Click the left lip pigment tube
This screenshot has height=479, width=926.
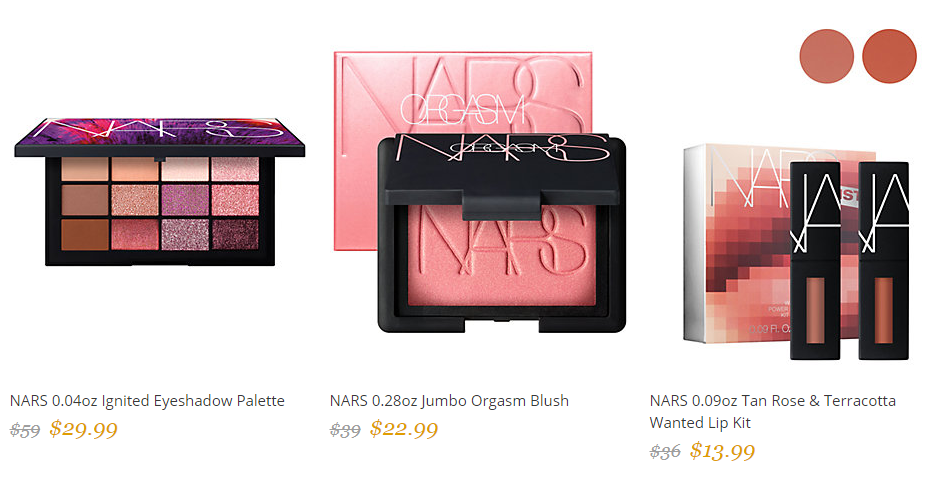(816, 260)
